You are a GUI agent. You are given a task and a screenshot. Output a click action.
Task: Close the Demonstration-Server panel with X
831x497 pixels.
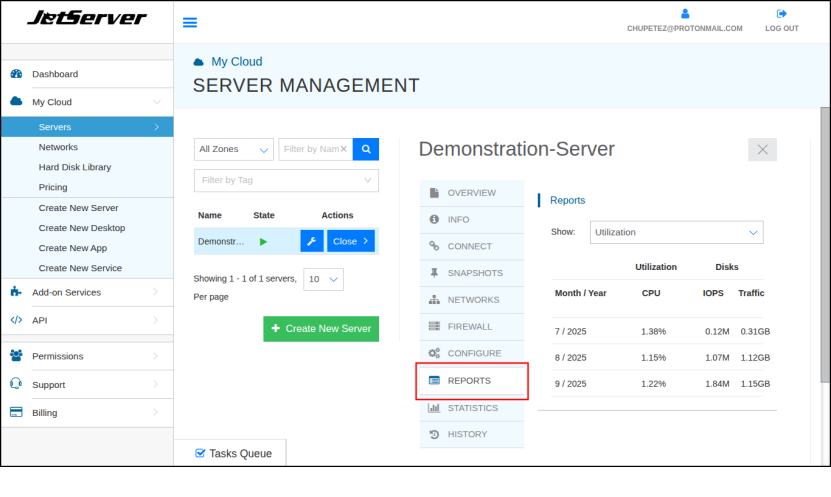pyautogui.click(x=762, y=149)
